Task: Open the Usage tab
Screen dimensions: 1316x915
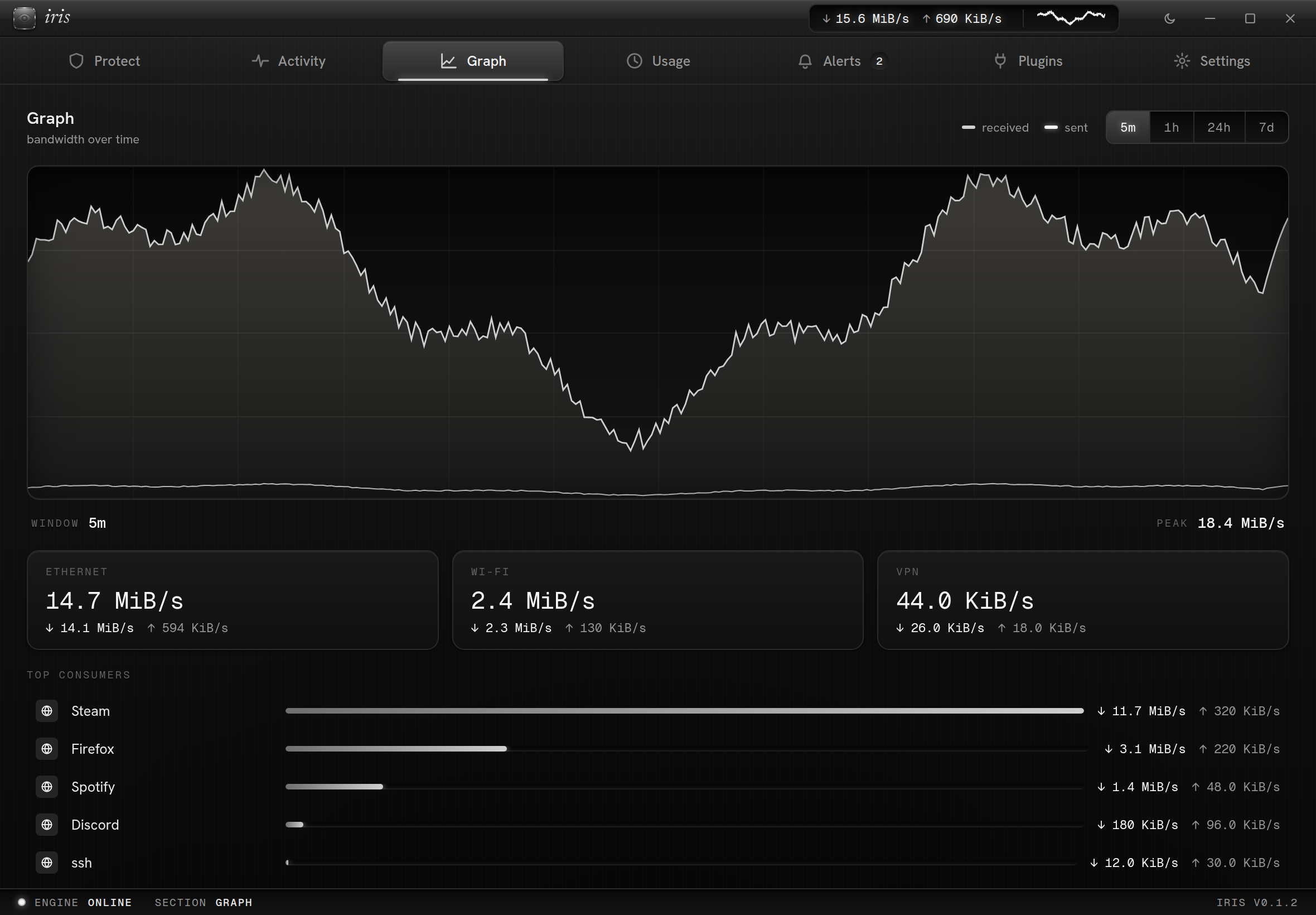Action: click(657, 61)
